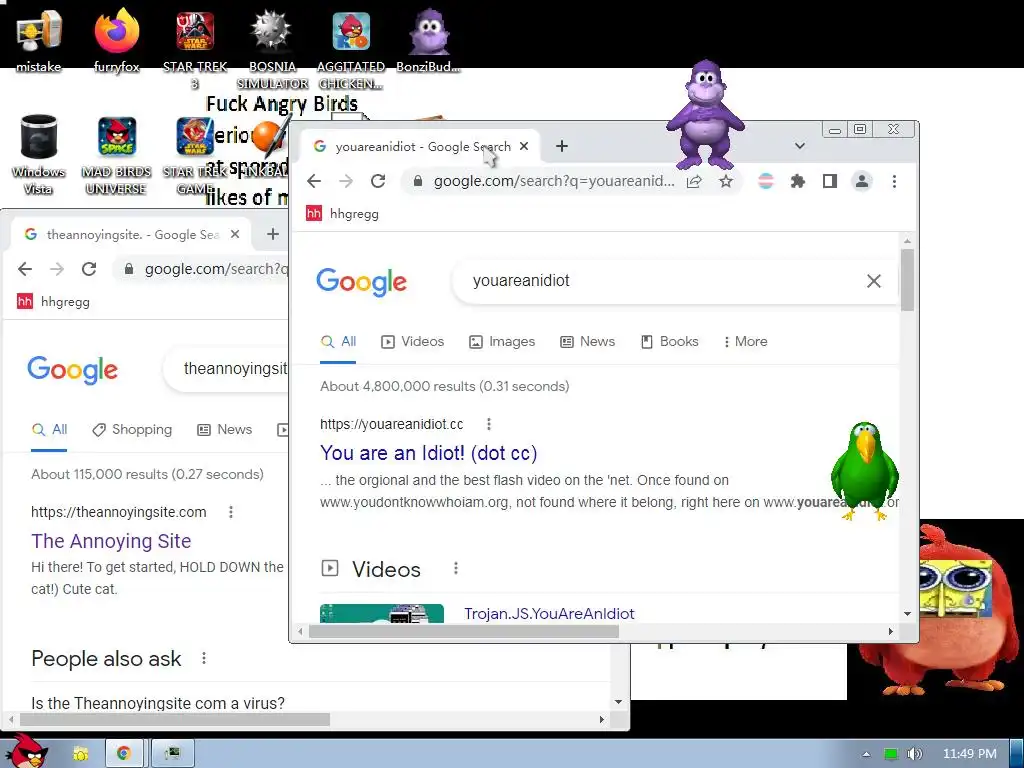The image size is (1024, 768).
Task: Open 'The Annoying Site' result link
Action: (x=111, y=541)
